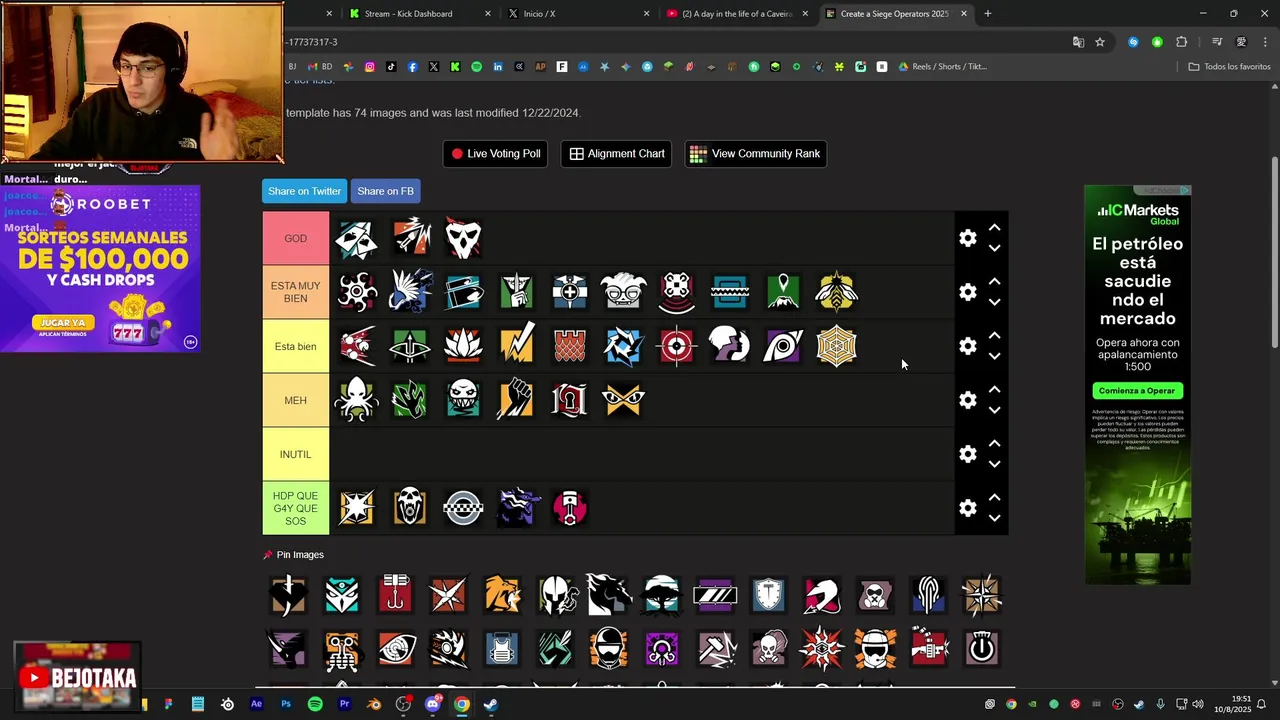Open settings gear for the INUTIL row
1280x720 pixels.
[x=968, y=454]
